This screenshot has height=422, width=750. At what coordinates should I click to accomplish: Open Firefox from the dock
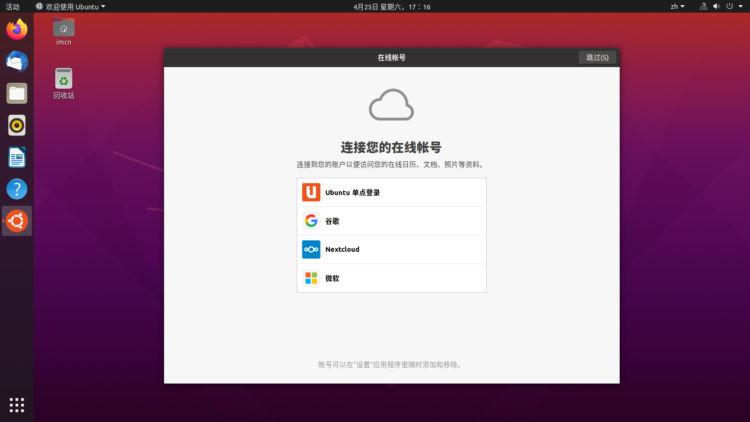point(17,29)
